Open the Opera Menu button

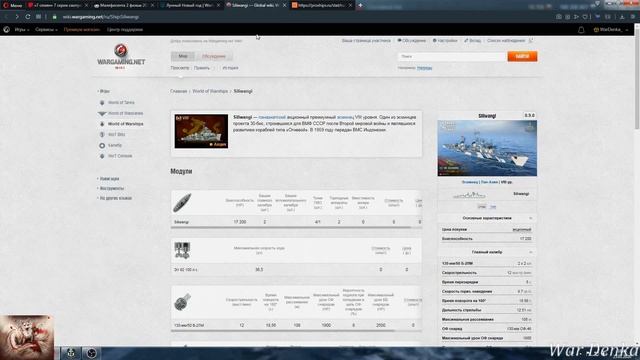click(x=12, y=5)
